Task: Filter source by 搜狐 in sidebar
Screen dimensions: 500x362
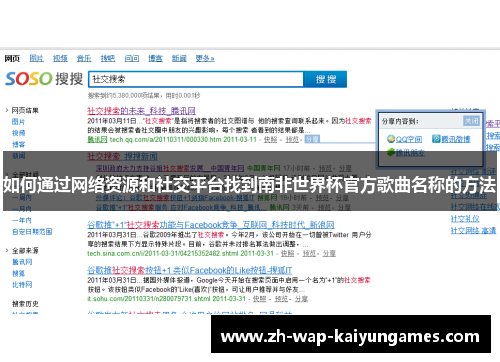Action: coord(18,273)
